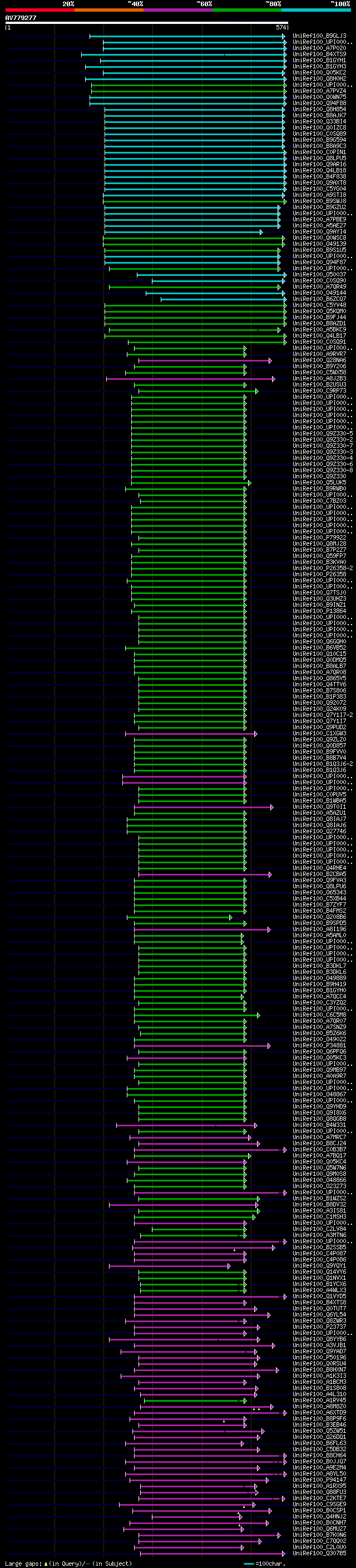Screen dimensions: 356x1568
Task: Open hit UniRef100_B1Q3J6-2
Action: [x=323, y=764]
